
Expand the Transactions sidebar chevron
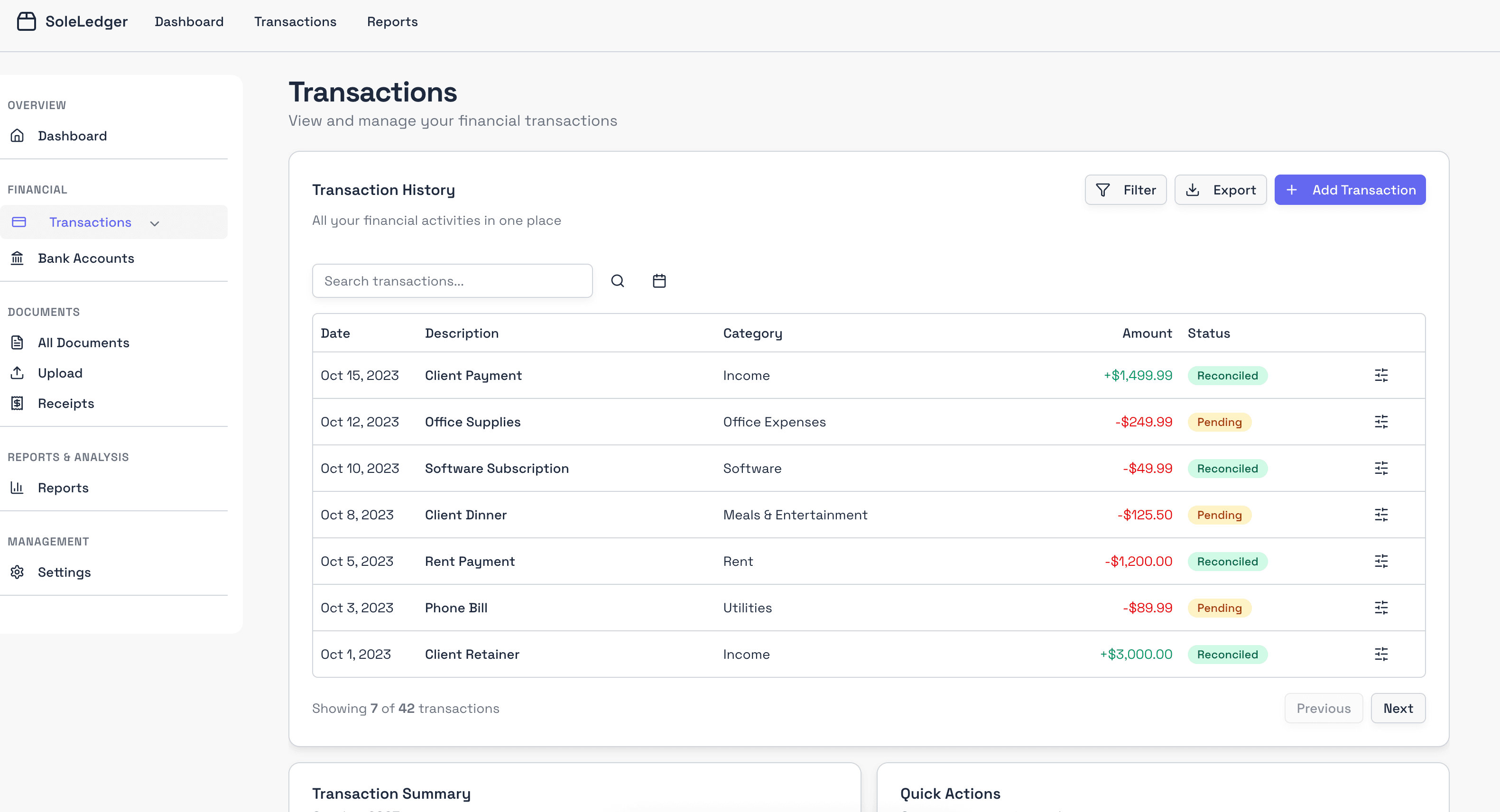coord(154,223)
